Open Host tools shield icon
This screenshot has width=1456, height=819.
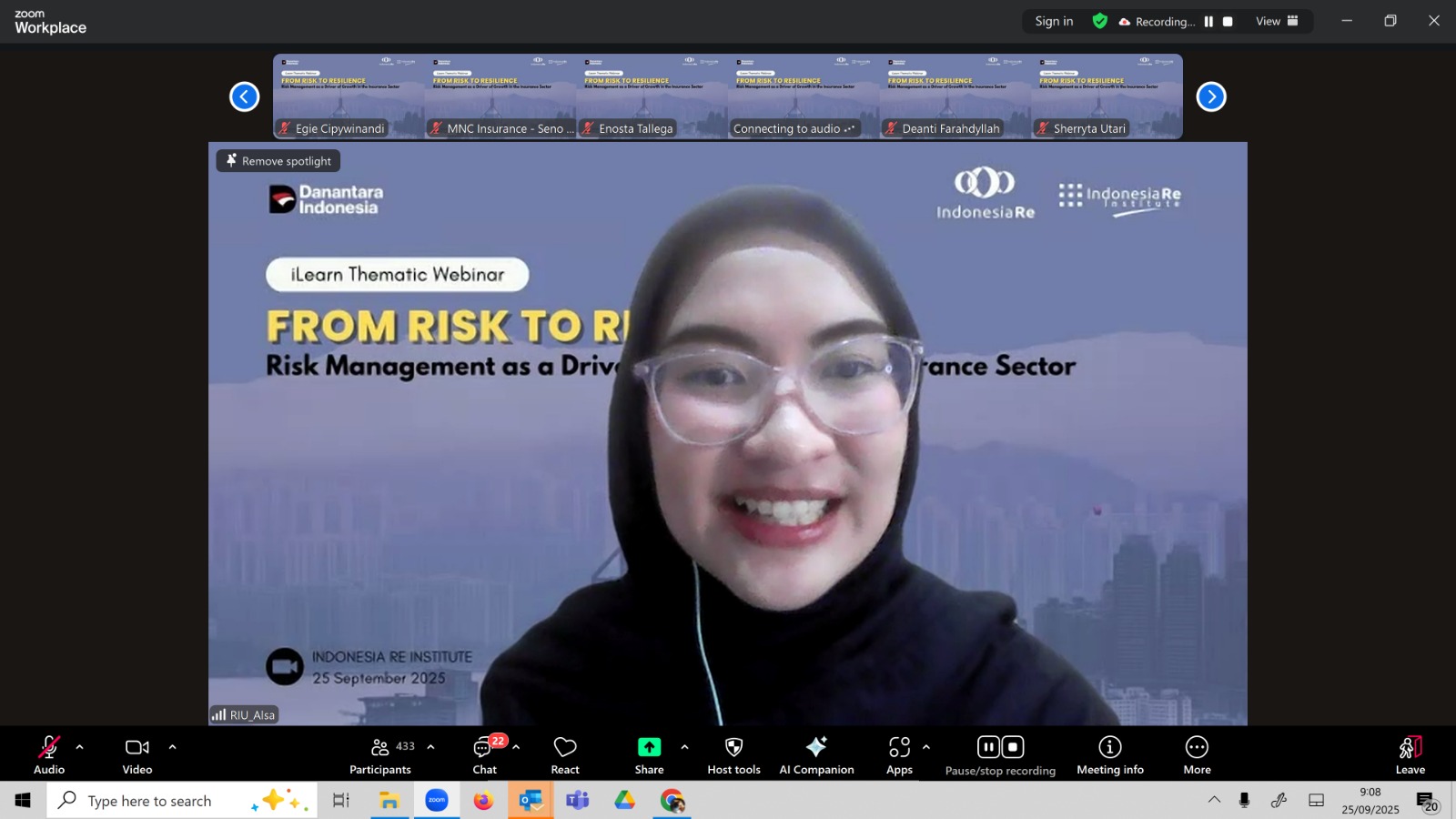tap(733, 747)
